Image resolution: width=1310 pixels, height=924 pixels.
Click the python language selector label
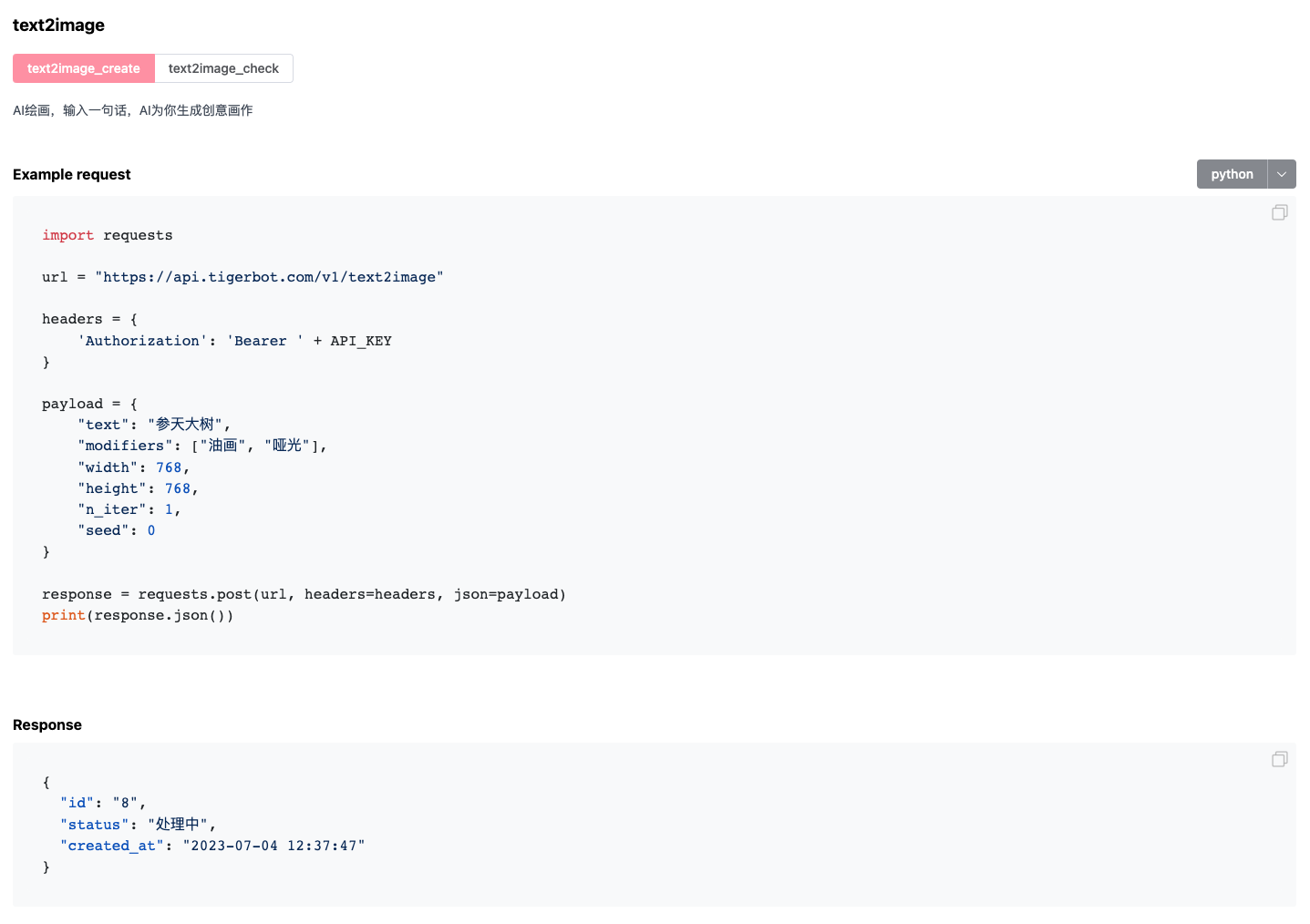point(1231,174)
